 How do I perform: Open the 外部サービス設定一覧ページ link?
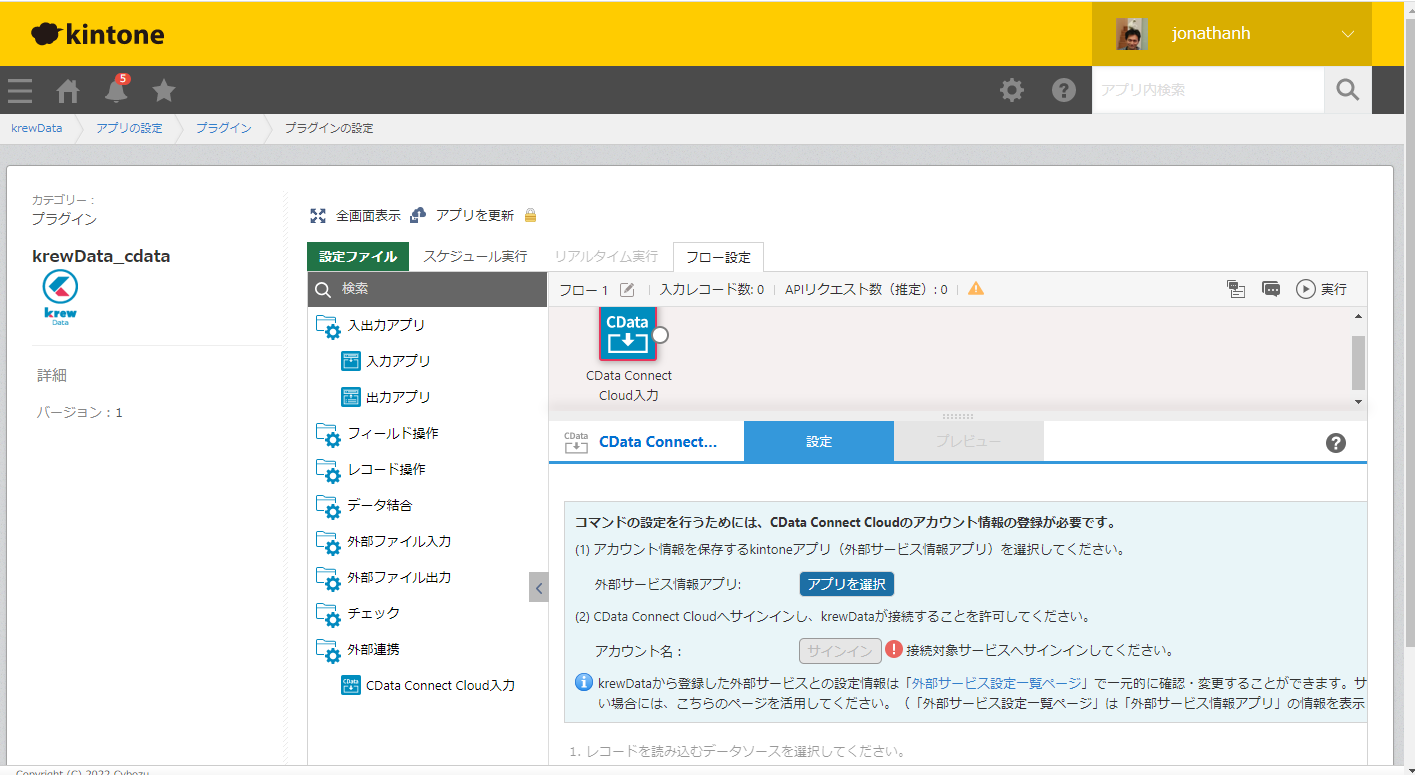point(996,683)
